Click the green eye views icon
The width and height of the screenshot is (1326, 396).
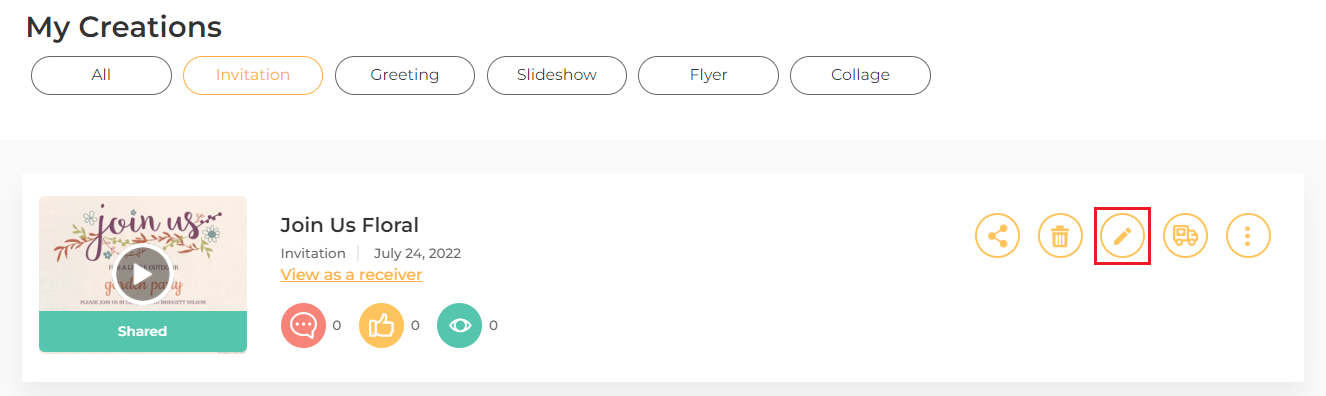tap(459, 325)
